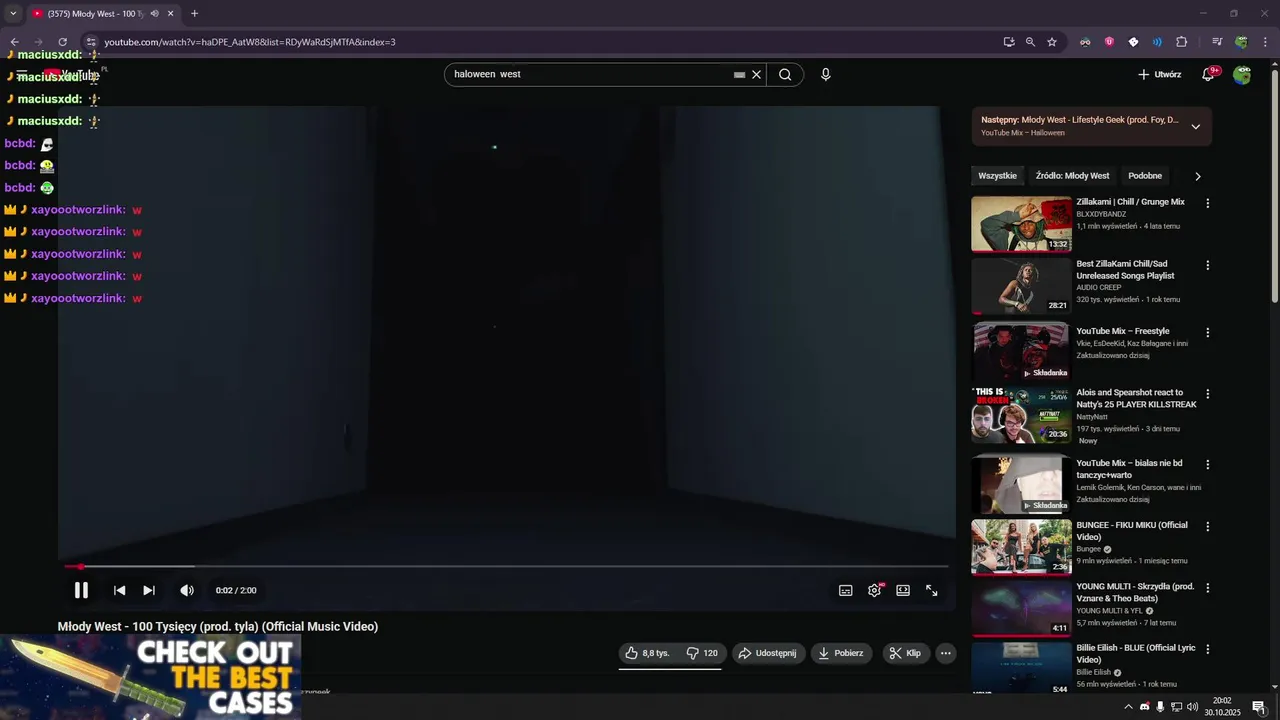Image resolution: width=1280 pixels, height=720 pixels.
Task: Open the pink shield U extension
Action: click(x=1109, y=42)
